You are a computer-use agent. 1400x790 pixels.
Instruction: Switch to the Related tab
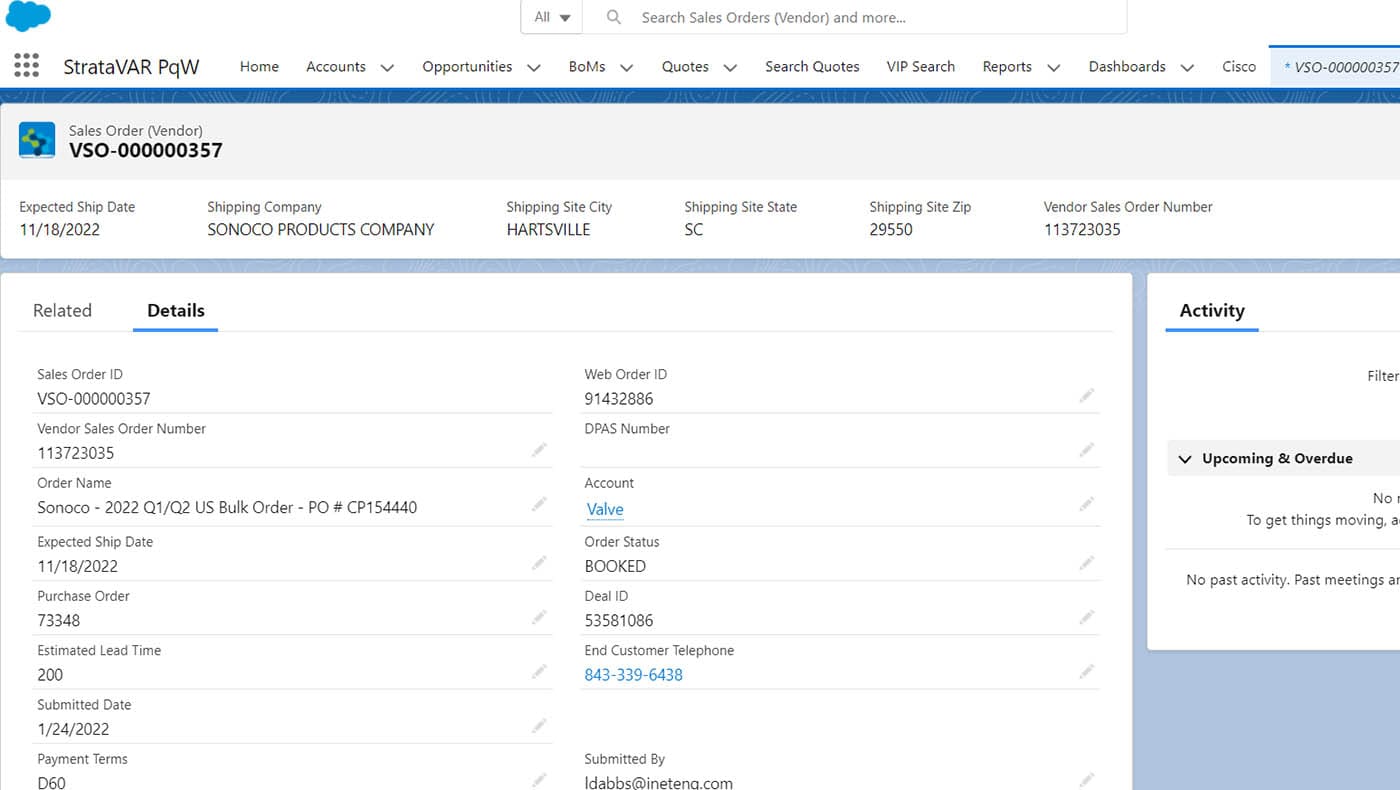coord(62,310)
